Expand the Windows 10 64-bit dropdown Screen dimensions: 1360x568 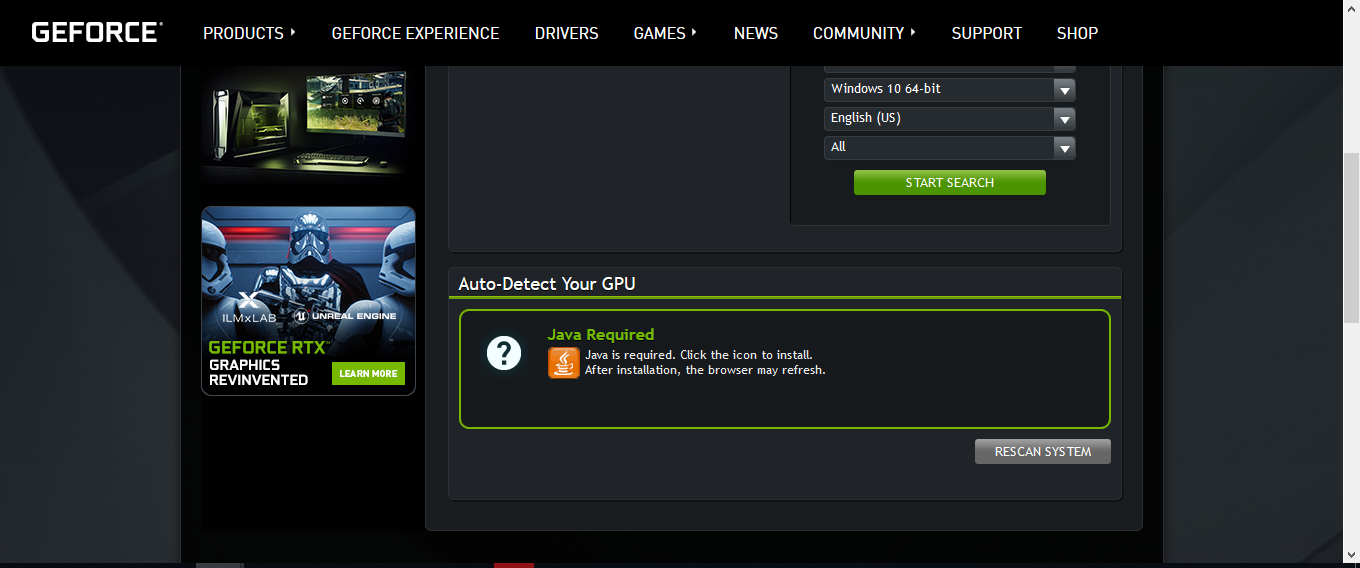950,89
